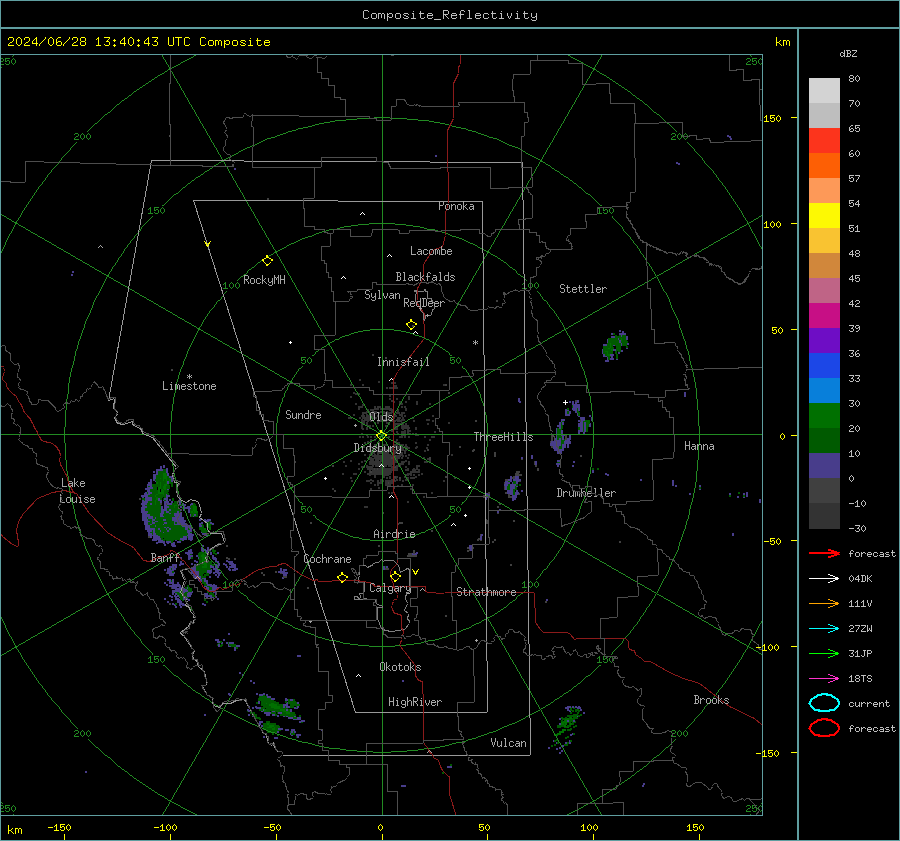Image resolution: width=900 pixels, height=841 pixels.
Task: Click the Drumheller label
Action: point(586,493)
